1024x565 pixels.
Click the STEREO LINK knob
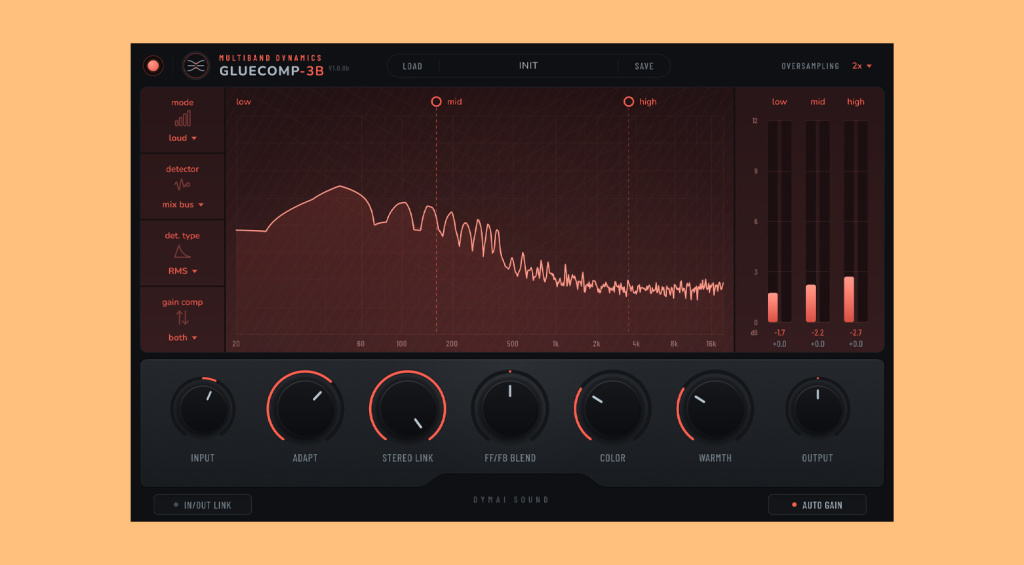point(408,409)
